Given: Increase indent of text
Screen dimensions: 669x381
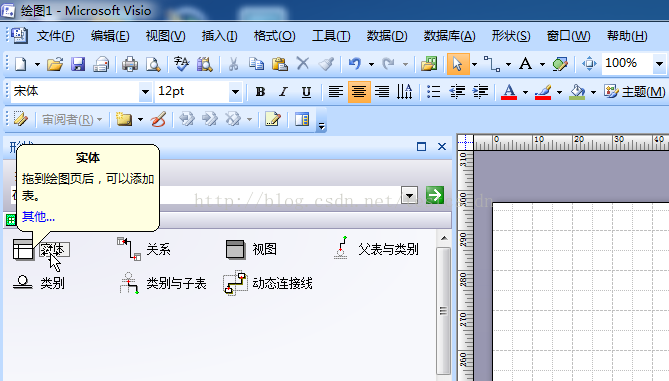Looking at the screenshot, I should [x=480, y=91].
